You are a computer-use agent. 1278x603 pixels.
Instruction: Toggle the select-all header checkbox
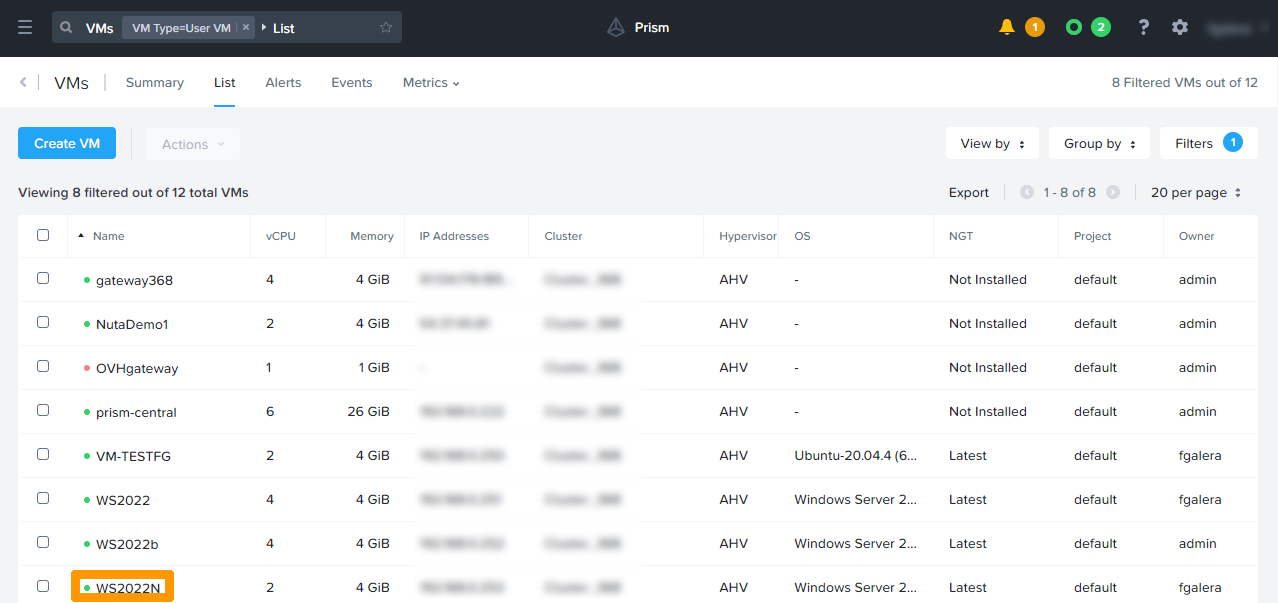[x=43, y=235]
